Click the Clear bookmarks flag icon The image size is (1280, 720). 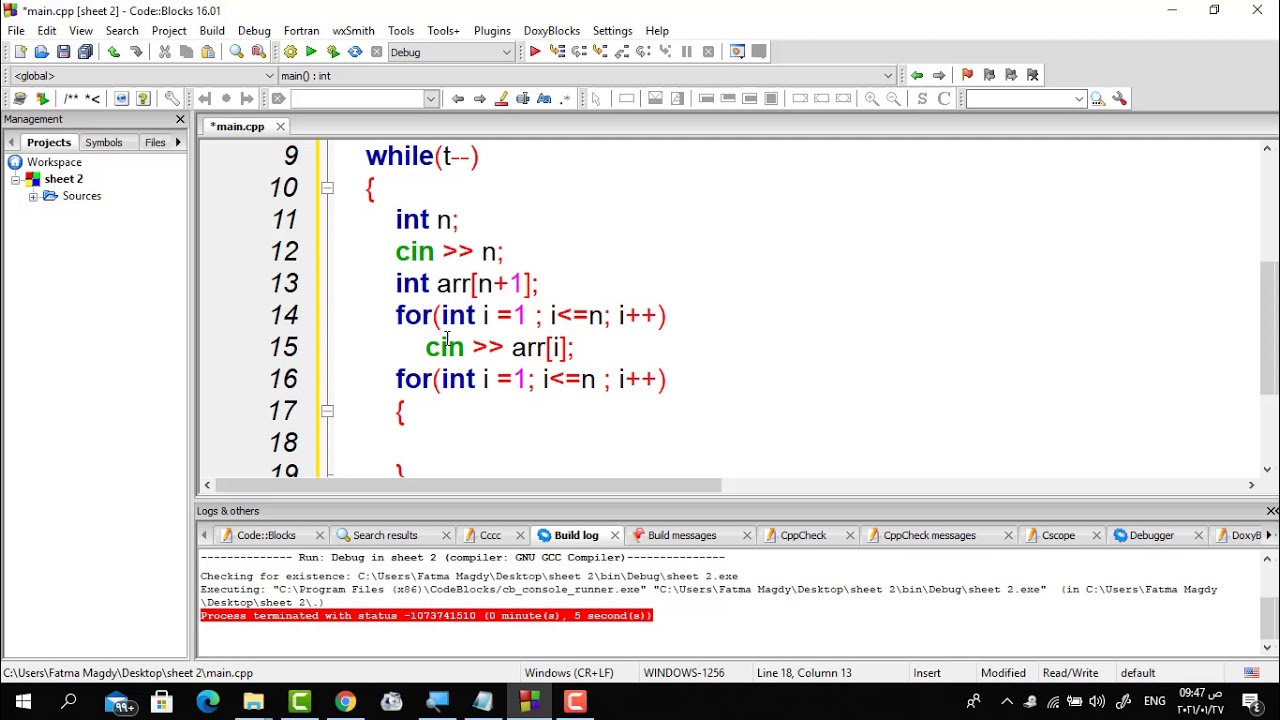[x=1033, y=75]
